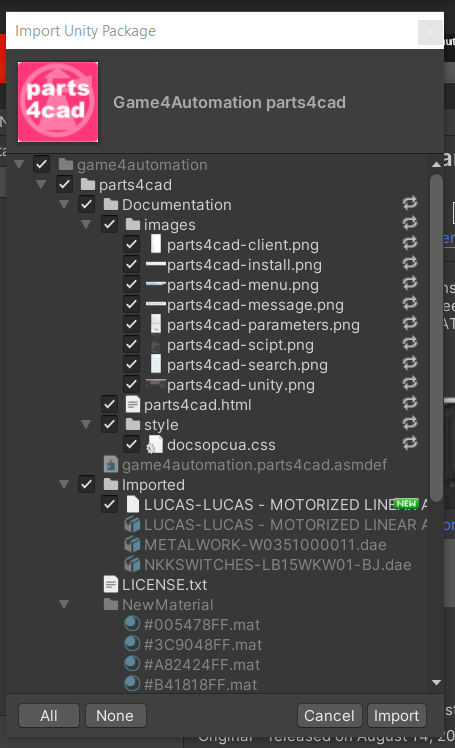The width and height of the screenshot is (455, 748).
Task: Click the None selection button
Action: 115,716
